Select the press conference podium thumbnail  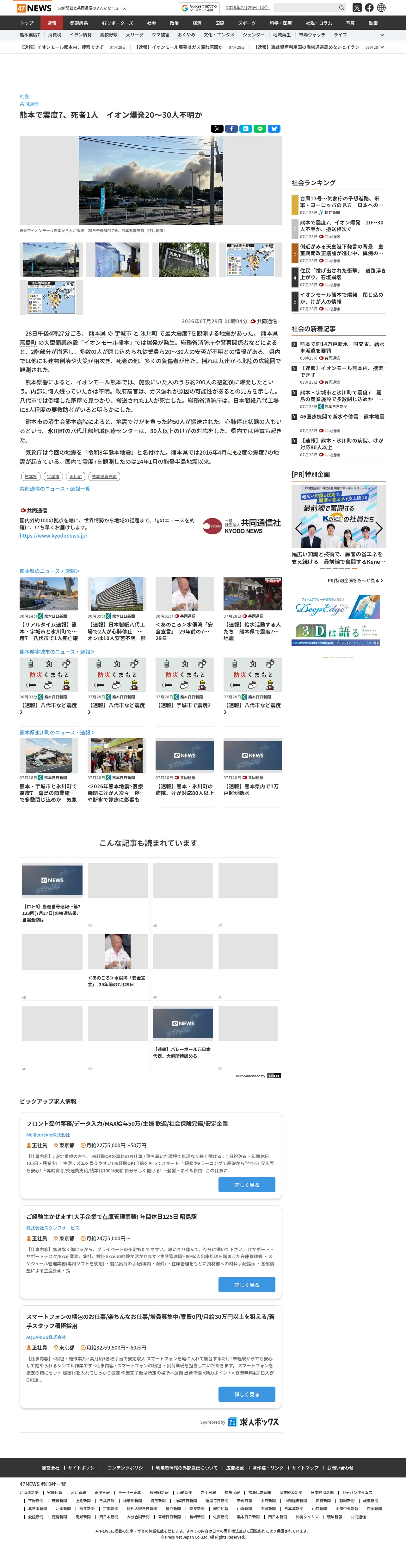[x=117, y=260]
